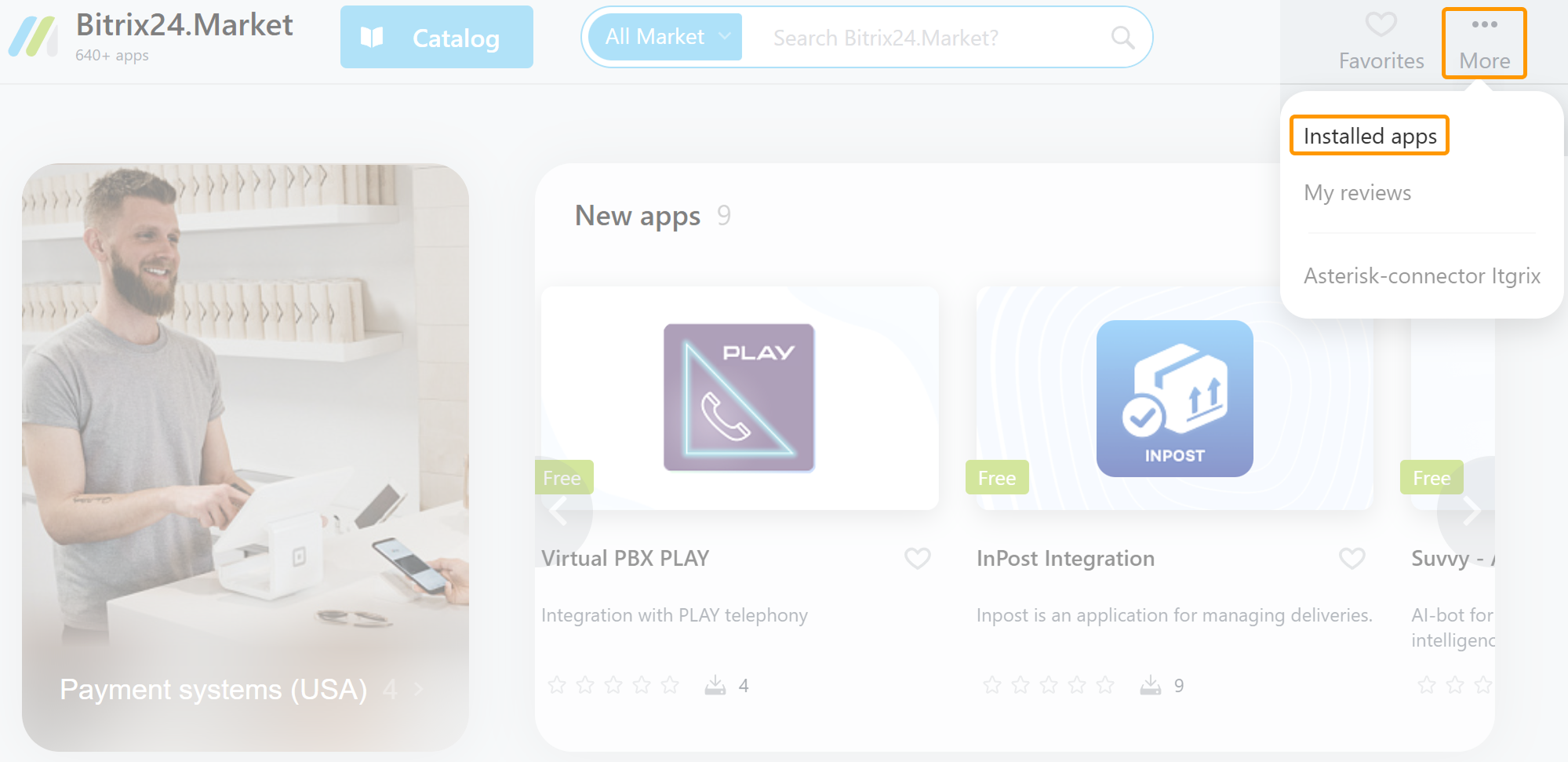The image size is (1568, 762).
Task: Open the Virtual PBX PLAY app icon
Action: pyautogui.click(x=739, y=397)
